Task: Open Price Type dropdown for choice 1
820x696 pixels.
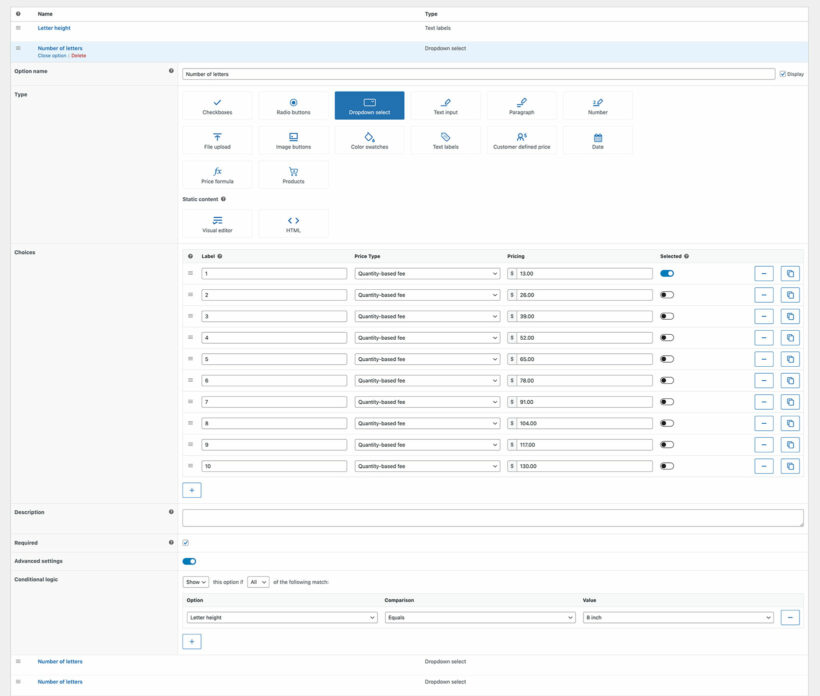Action: coord(427,273)
